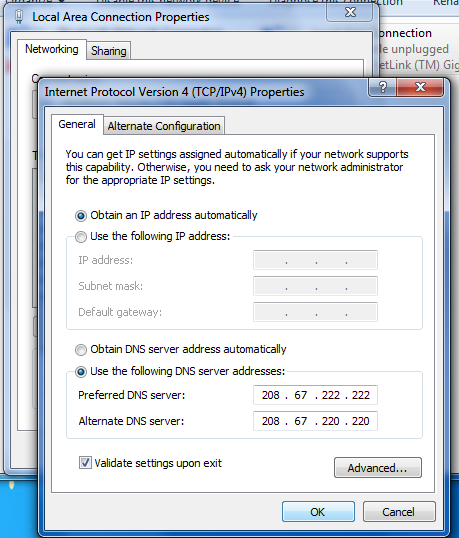Click the Advanced... button
Screen dimensions: 459x538
point(378,468)
